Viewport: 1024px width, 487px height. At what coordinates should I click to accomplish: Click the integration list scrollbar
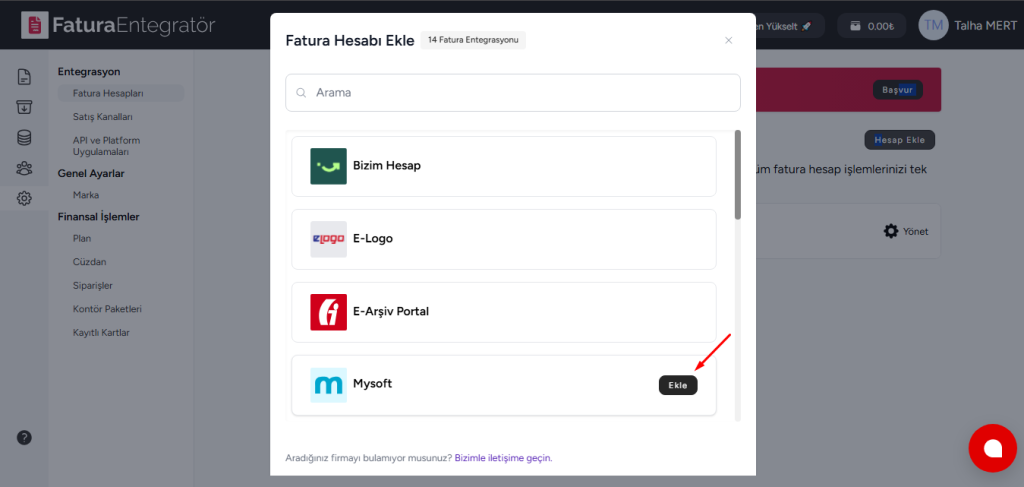click(738, 175)
